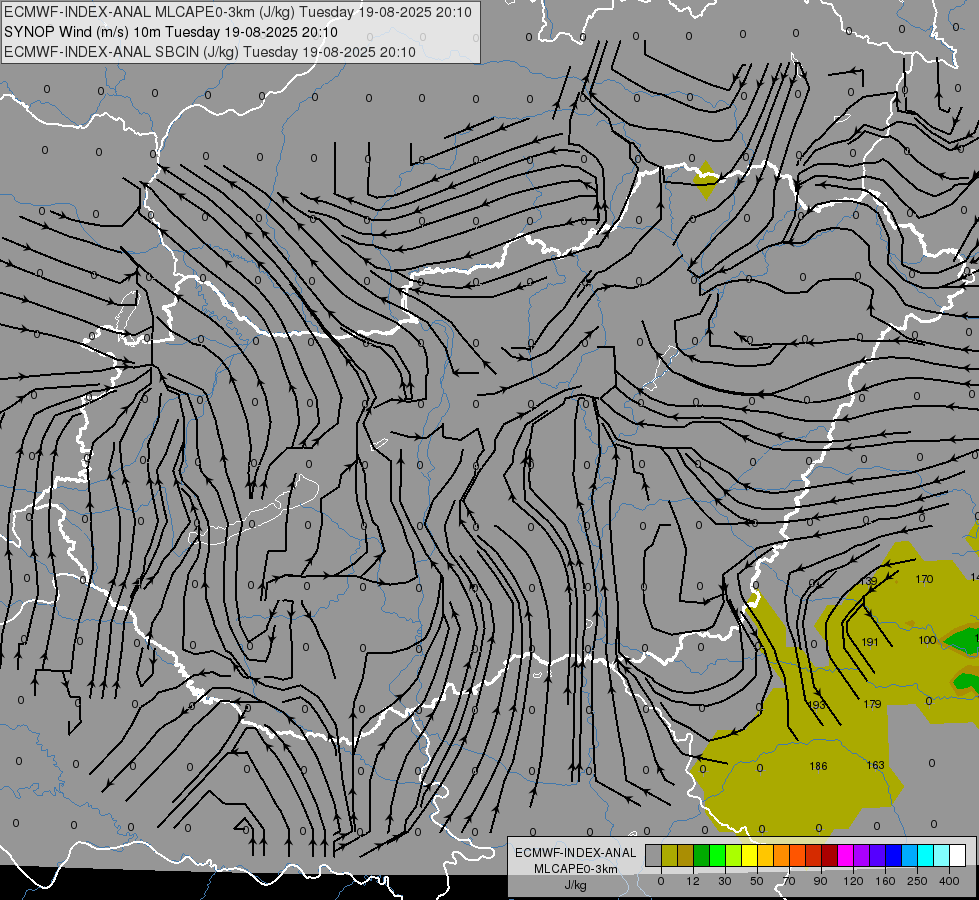This screenshot has height=900, width=979.
Task: Click the olive swatch right of the 0 tick
Action: click(669, 855)
